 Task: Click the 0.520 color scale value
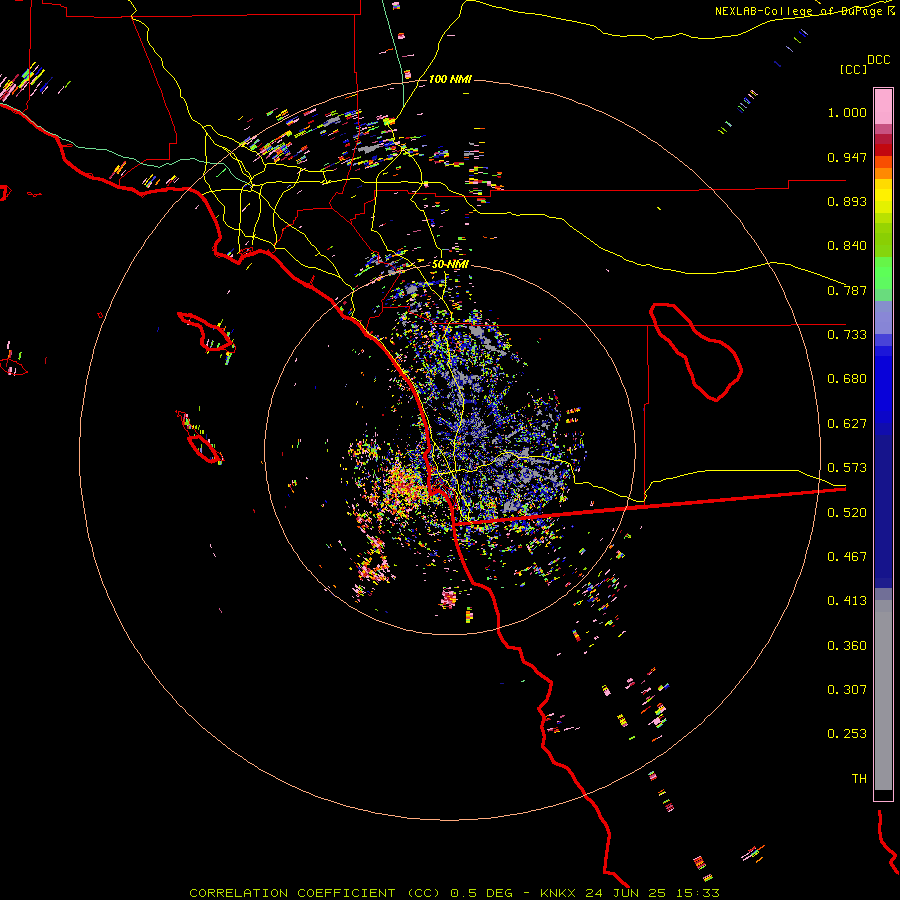tap(847, 513)
